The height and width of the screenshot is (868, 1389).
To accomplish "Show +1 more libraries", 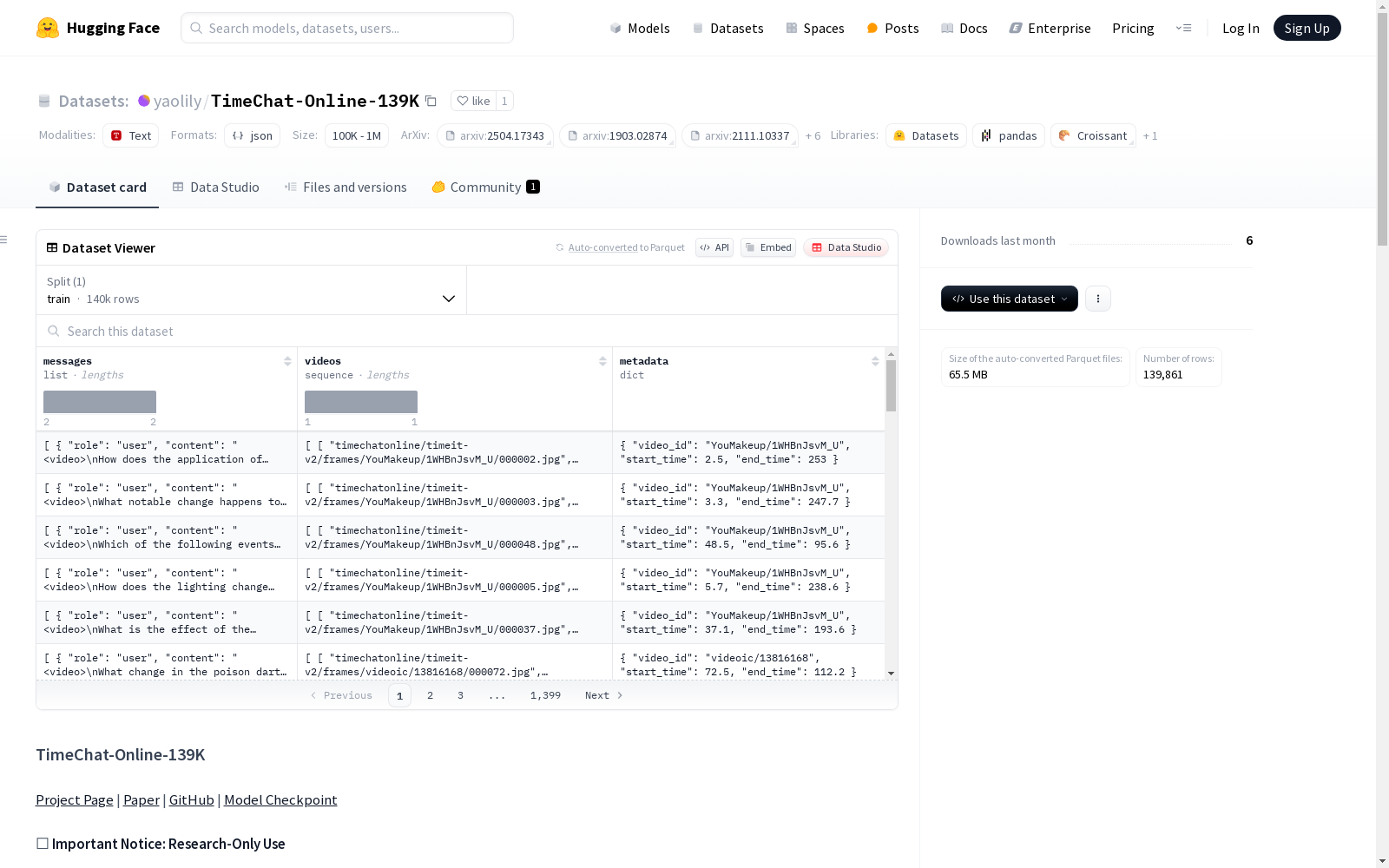I will coord(1150,135).
